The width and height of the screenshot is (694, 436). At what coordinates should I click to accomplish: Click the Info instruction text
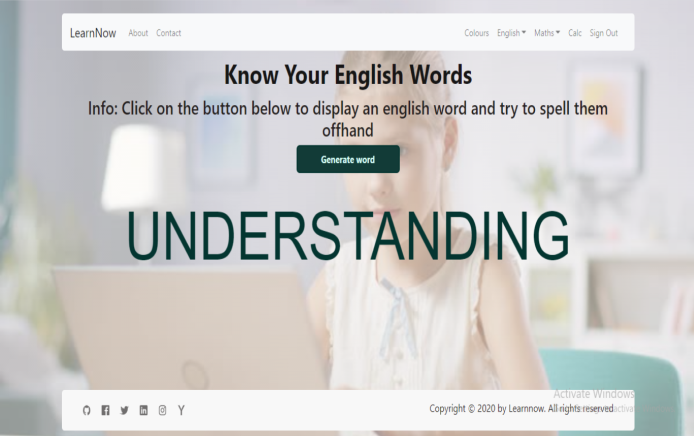[x=347, y=118]
